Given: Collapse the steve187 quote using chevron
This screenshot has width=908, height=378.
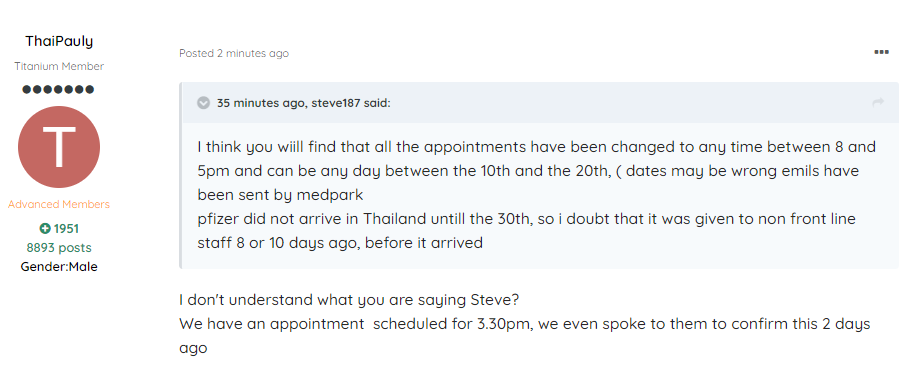Looking at the screenshot, I should pos(203,103).
